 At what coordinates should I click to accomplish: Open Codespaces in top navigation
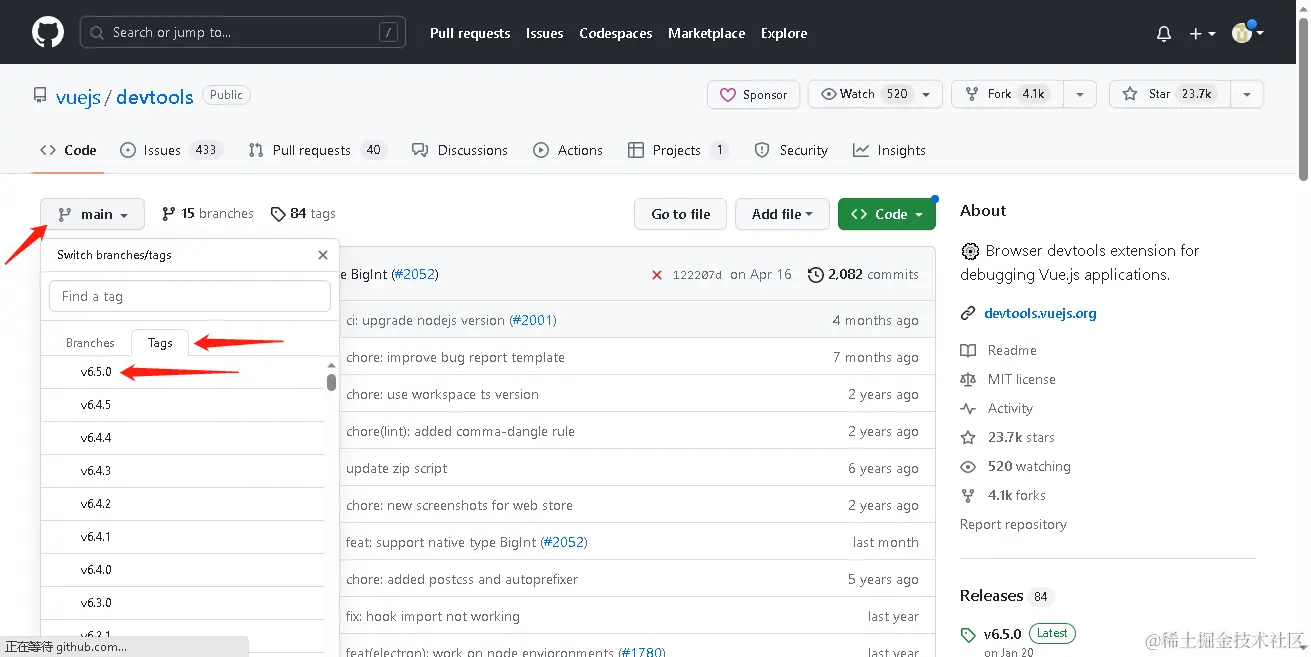616,33
